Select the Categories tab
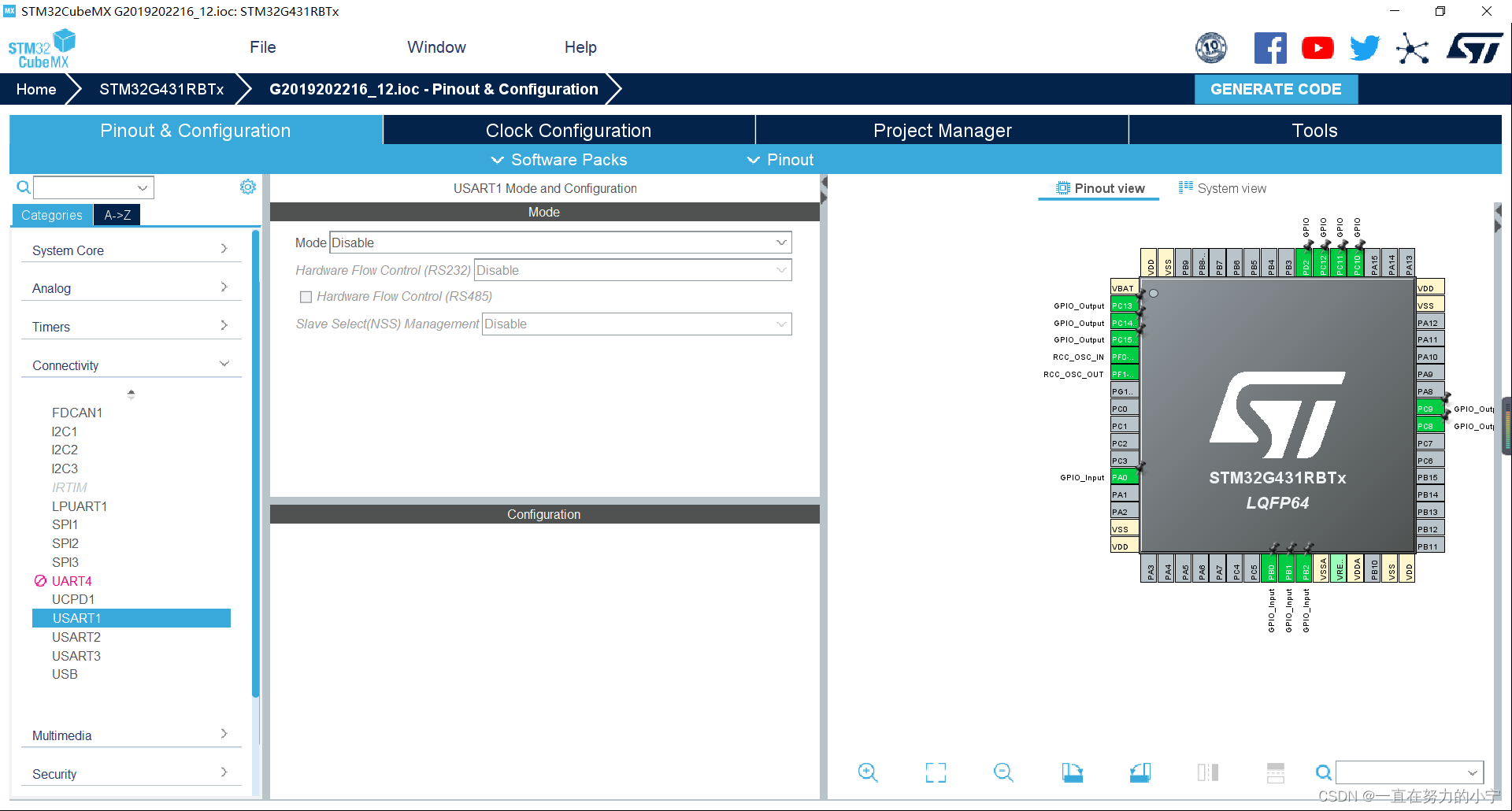This screenshot has width=1512, height=811. (x=52, y=215)
